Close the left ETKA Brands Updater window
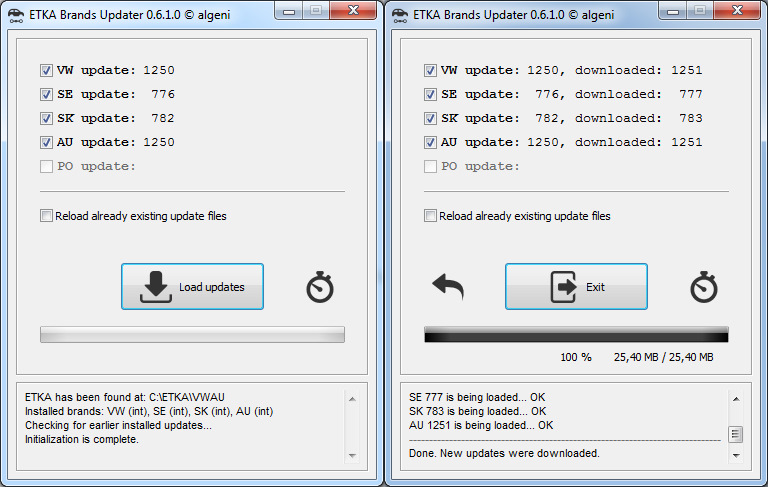Image resolution: width=768 pixels, height=487 pixels. pos(353,11)
